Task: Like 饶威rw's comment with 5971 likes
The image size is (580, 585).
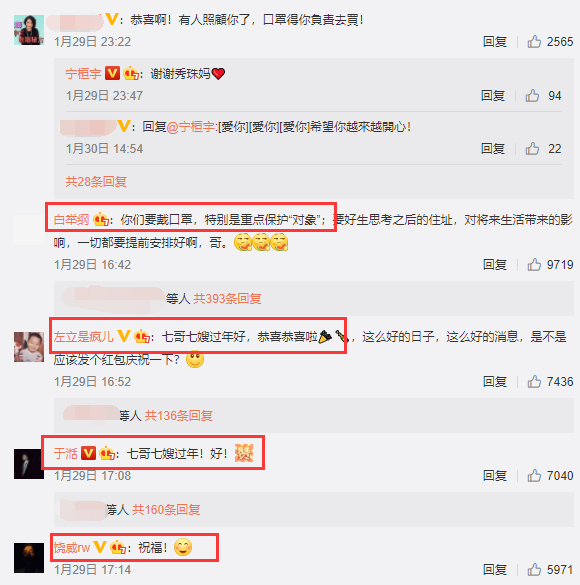Action: pos(534,569)
